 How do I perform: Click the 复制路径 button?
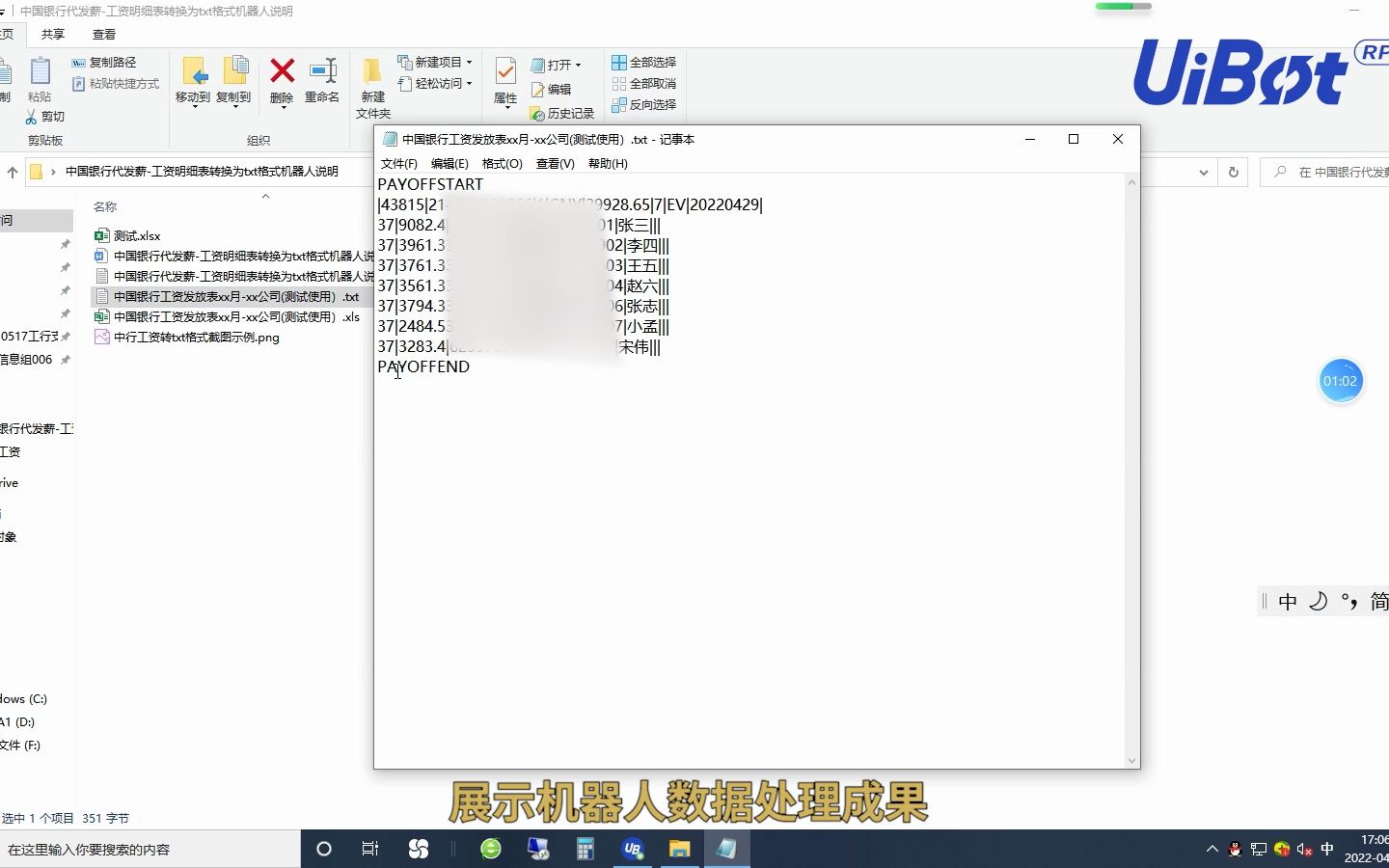(x=103, y=62)
